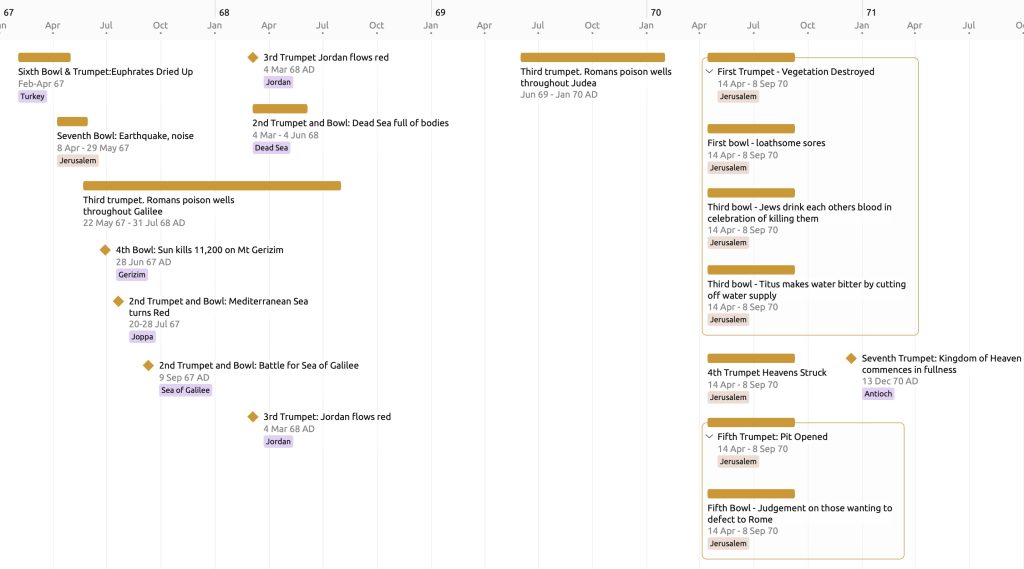The width and height of the screenshot is (1024, 569).
Task: Click the Turkey location tag
Action: (32, 96)
